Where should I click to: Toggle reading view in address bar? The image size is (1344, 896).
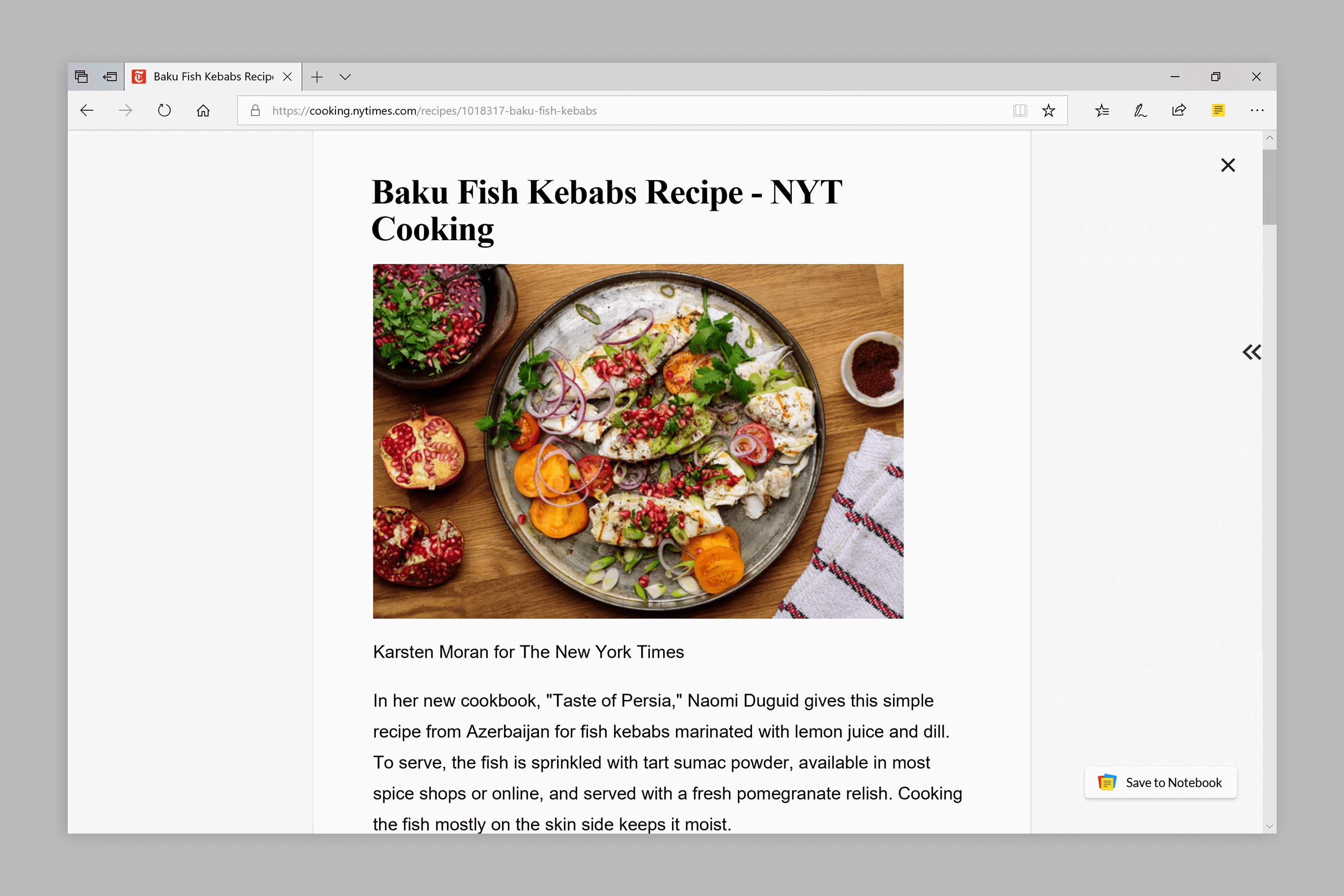[x=1020, y=111]
